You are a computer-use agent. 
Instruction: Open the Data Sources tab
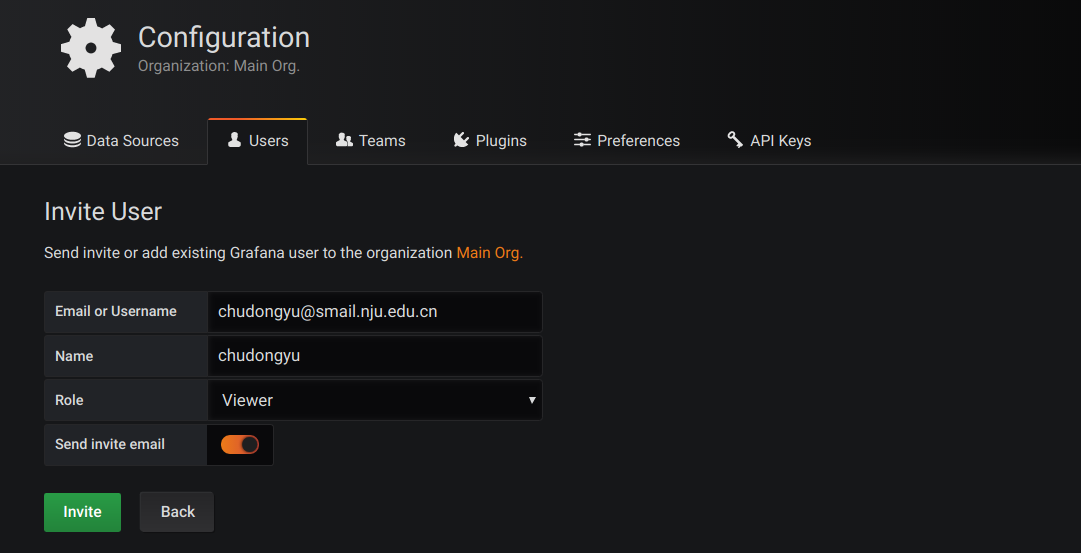click(x=121, y=141)
